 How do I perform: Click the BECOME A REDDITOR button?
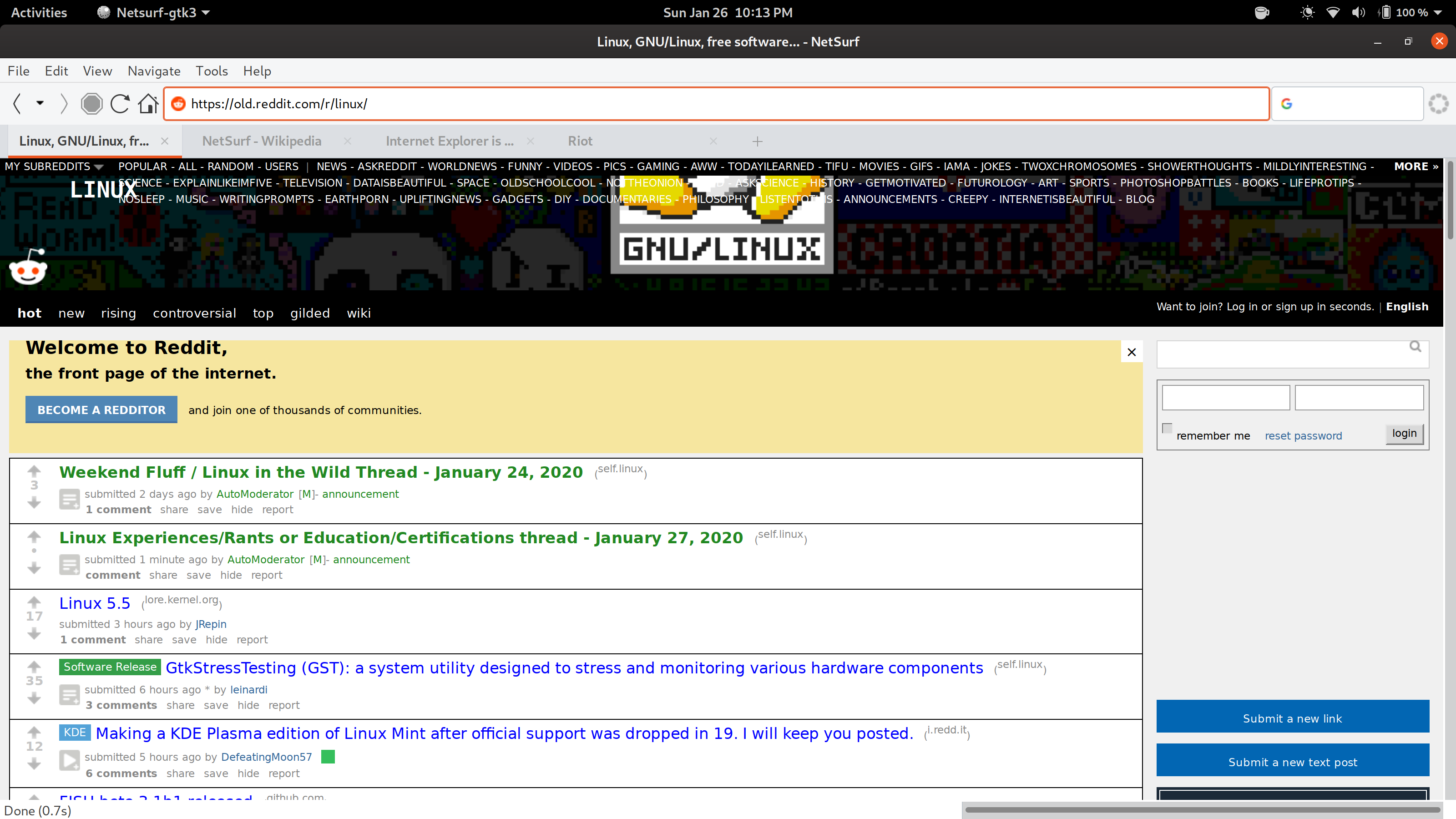click(101, 410)
